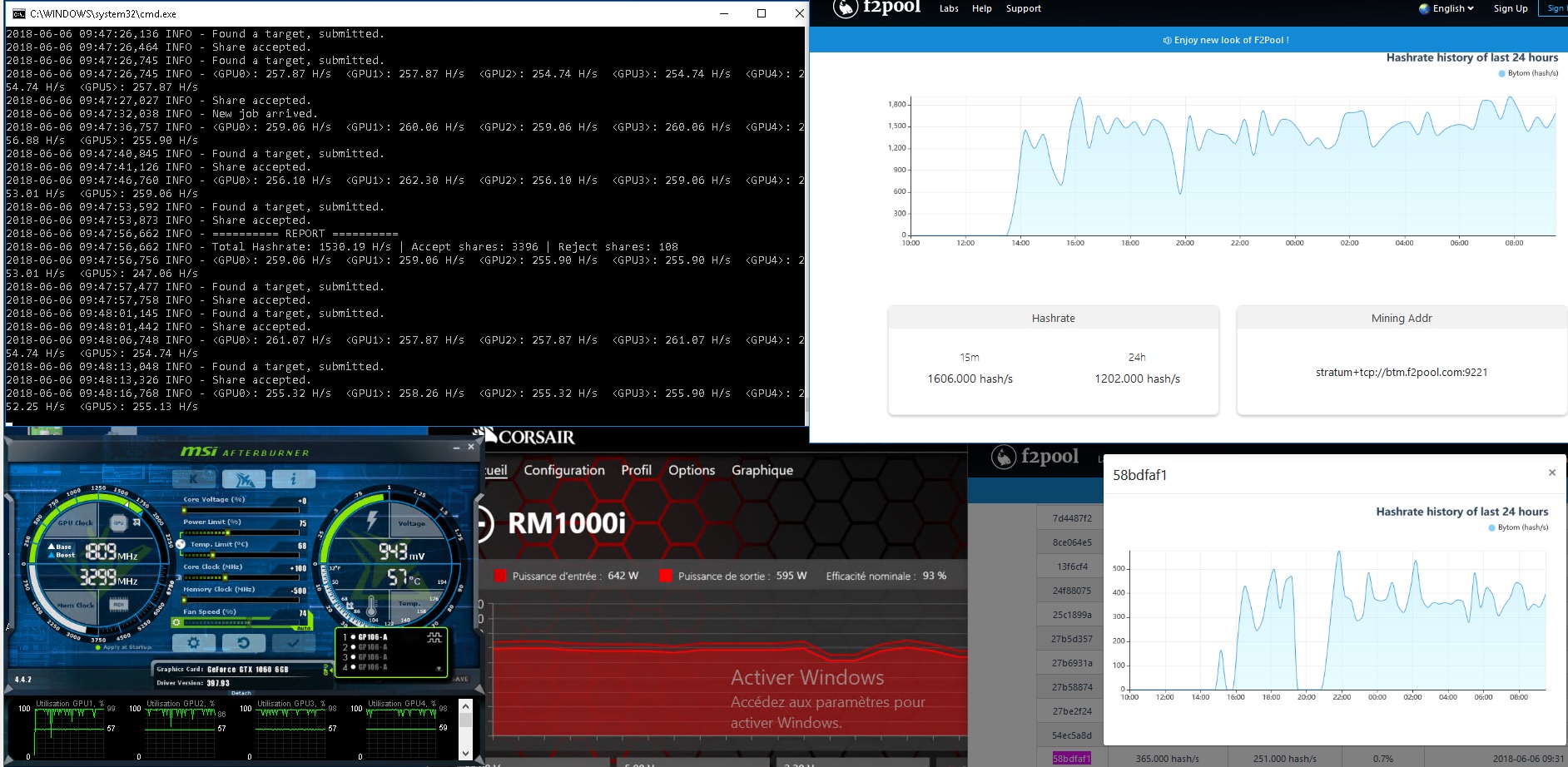The image size is (1568, 767).
Task: Click the mining address stratum+tcp://btm.f2pool.com:9221
Action: click(x=1402, y=372)
